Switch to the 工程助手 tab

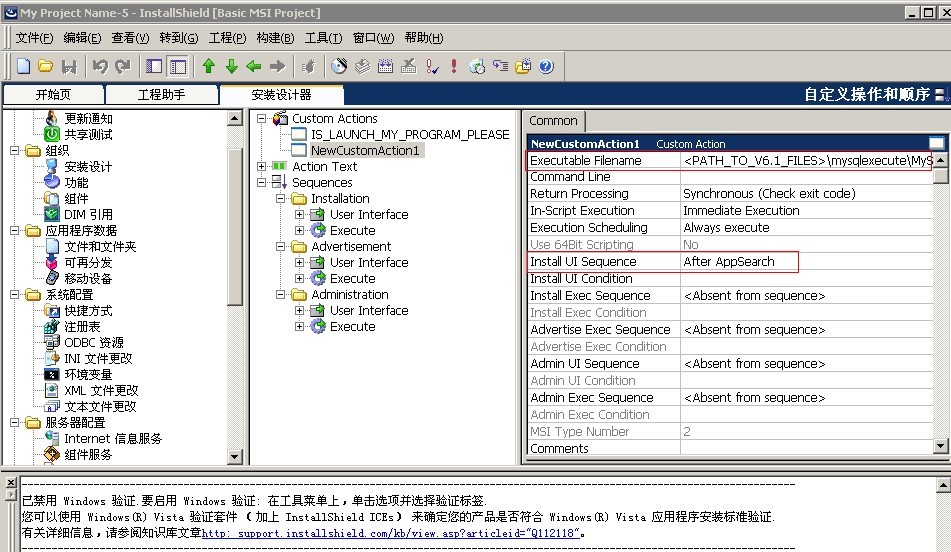pyautogui.click(x=161, y=95)
